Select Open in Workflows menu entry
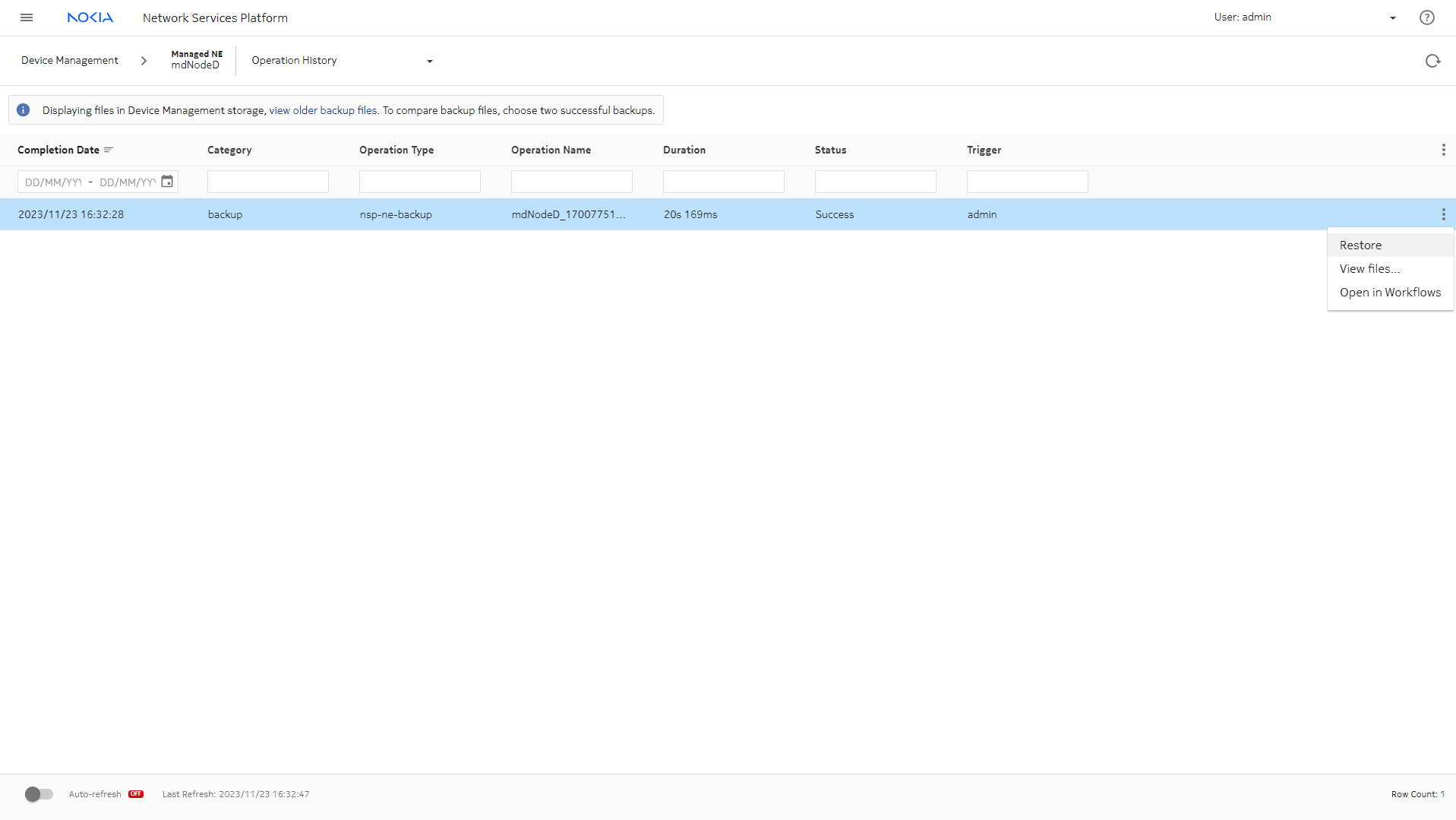Image resolution: width=1456 pixels, height=820 pixels. (x=1389, y=293)
